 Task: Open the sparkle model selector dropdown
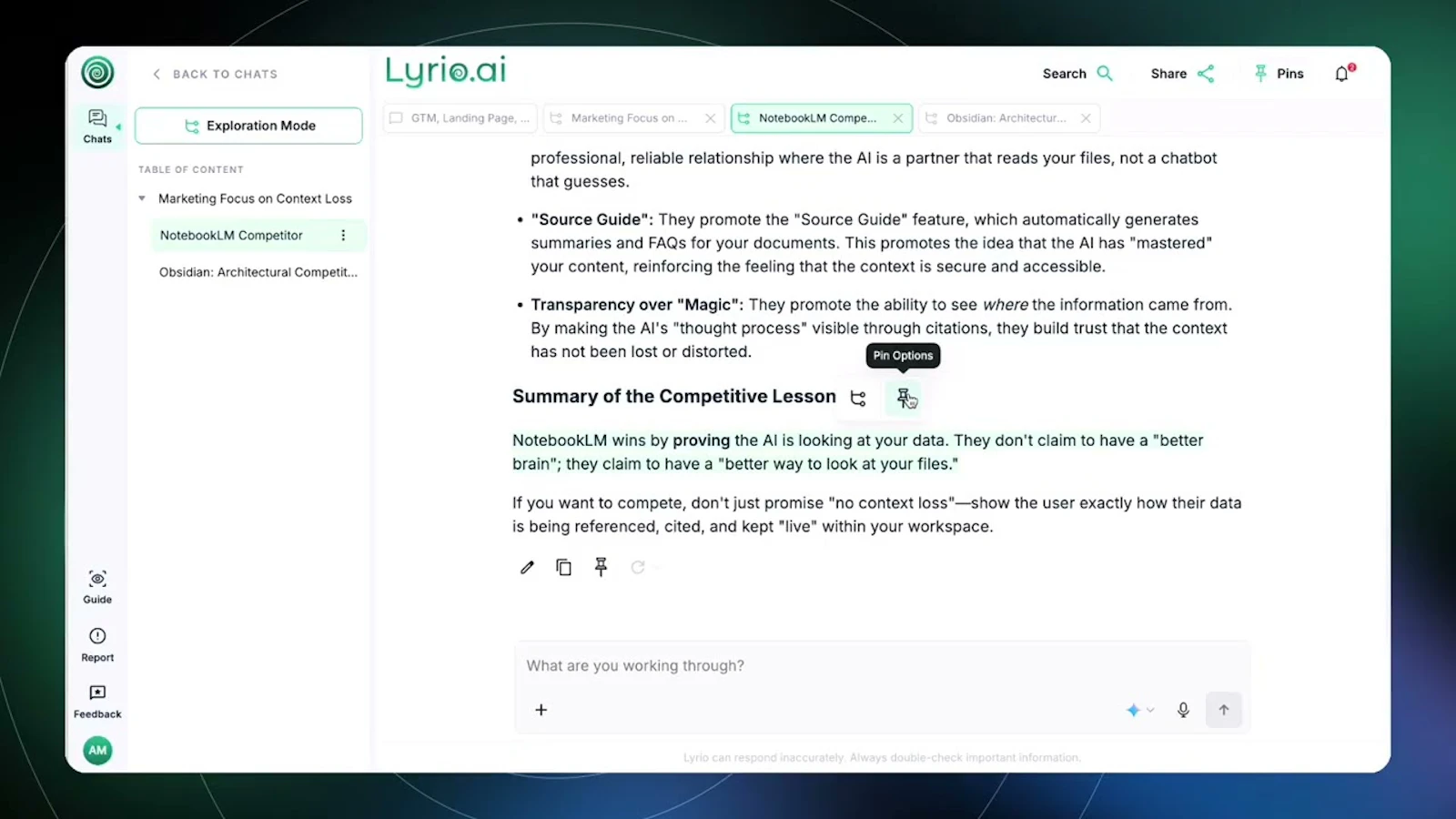pyautogui.click(x=1139, y=710)
